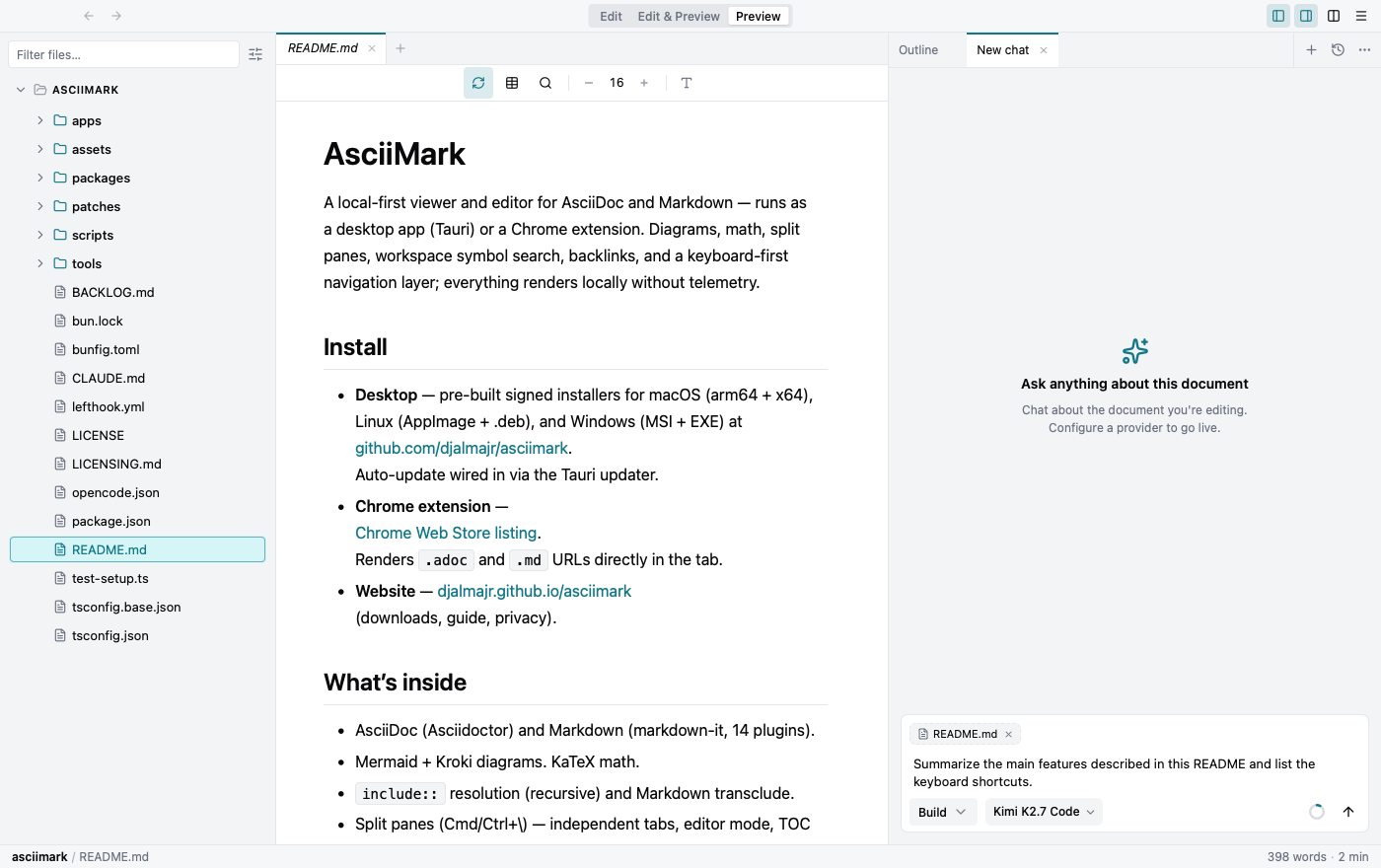The width and height of the screenshot is (1381, 868).
Task: Click the loading spinner in chat input
Action: pos(1317,812)
